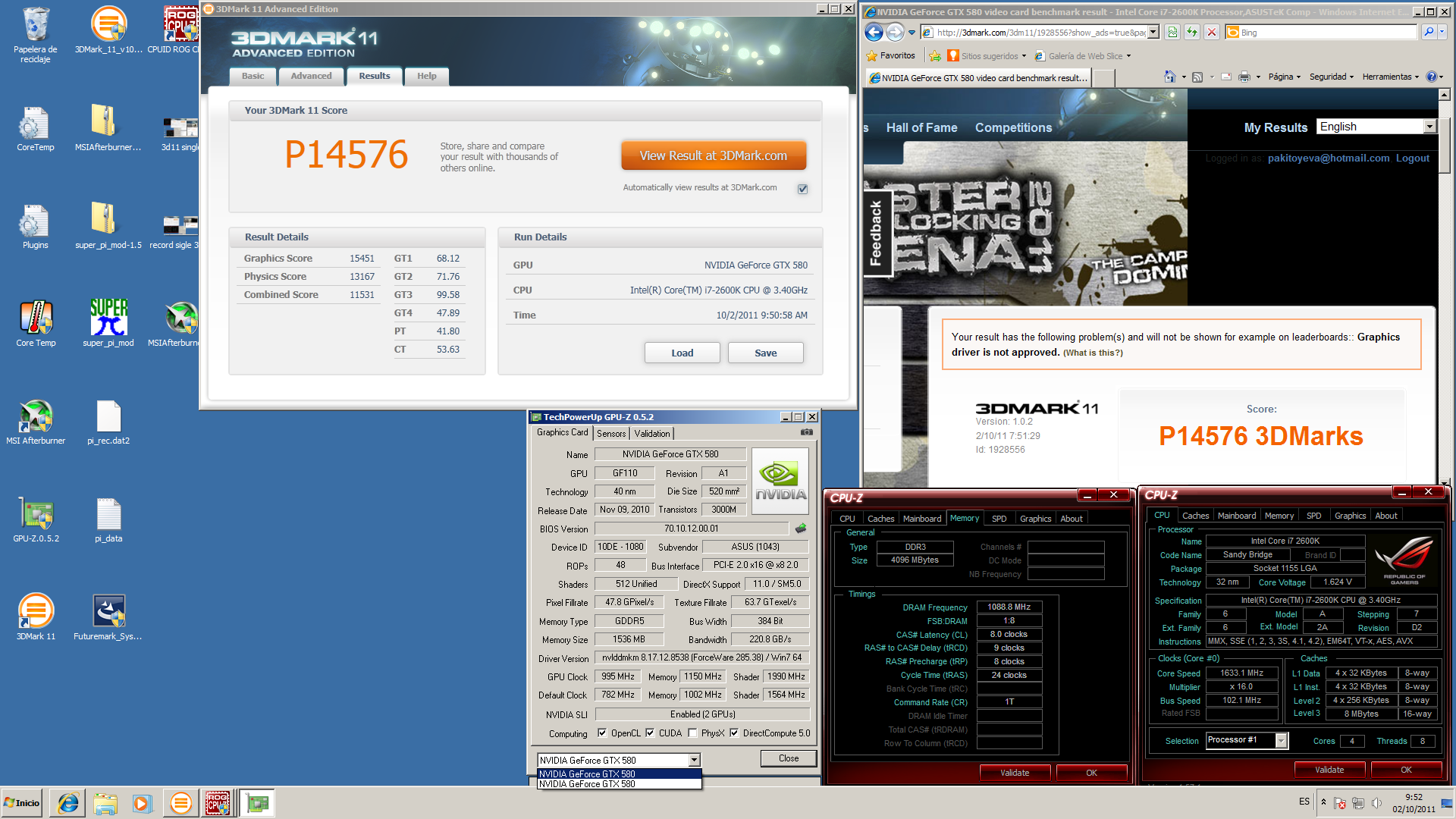Viewport: 1456px width, 819px height.
Task: Click the Hall of Fame link
Action: tap(921, 127)
